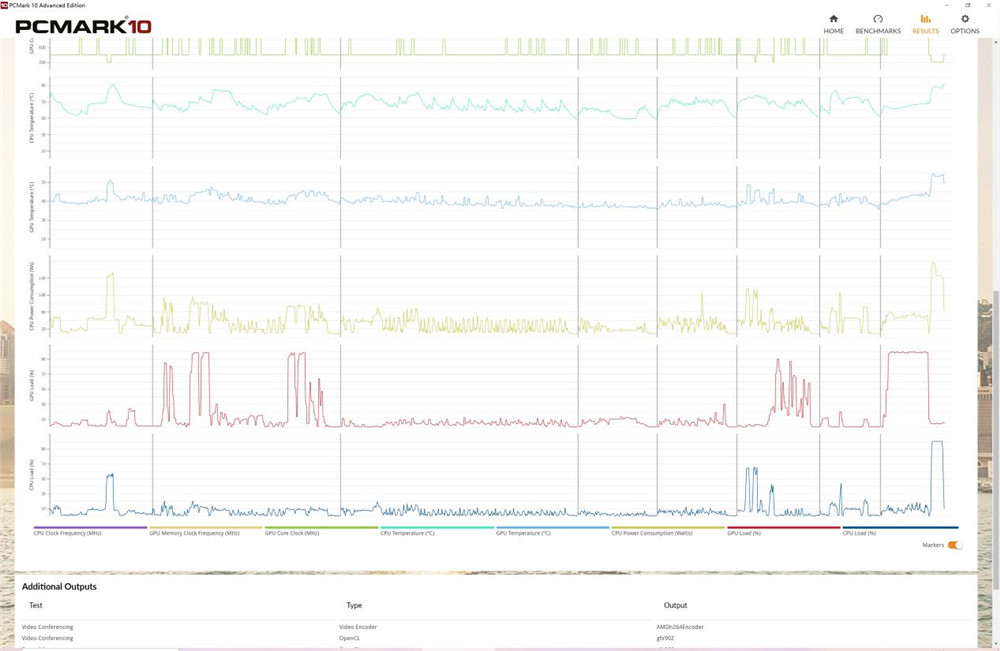Click the Type column header
1000x651 pixels.
pyautogui.click(x=354, y=605)
